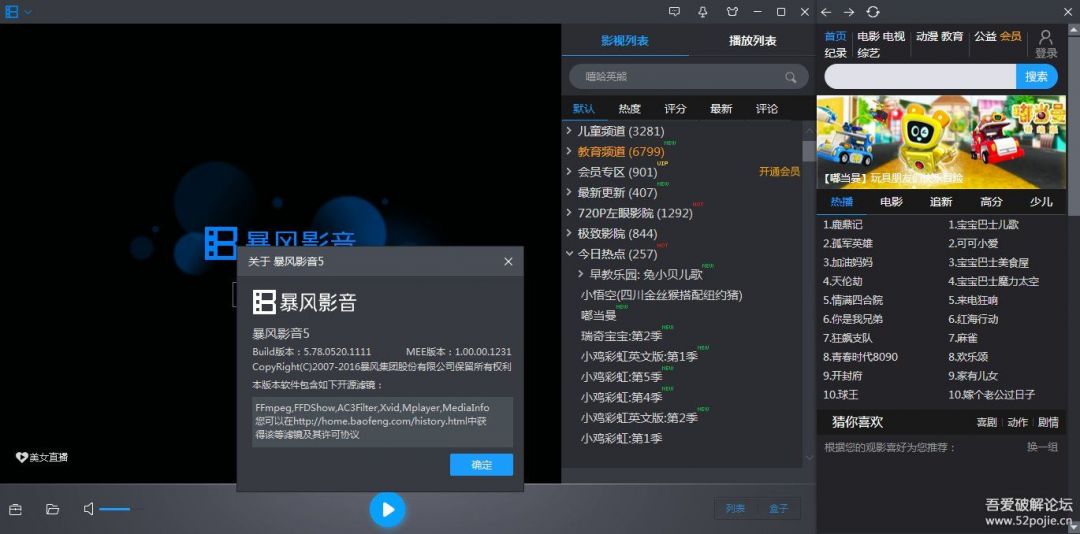Filter recommendations by 动作

click(1017, 422)
